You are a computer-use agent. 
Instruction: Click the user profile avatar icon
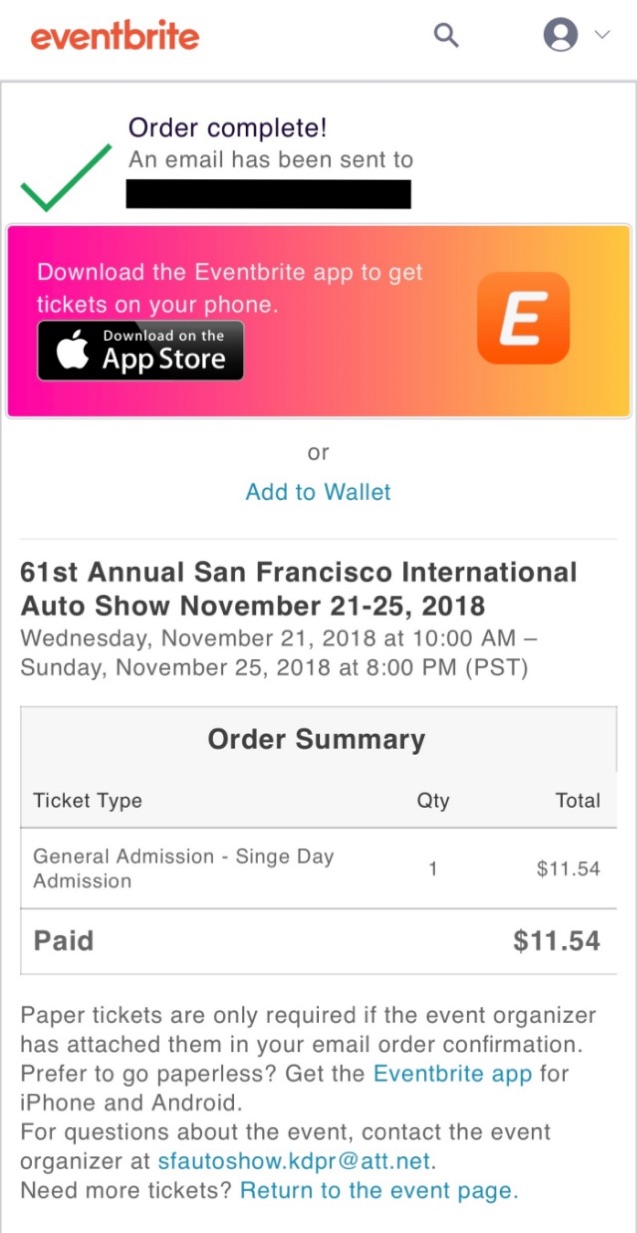[x=561, y=36]
